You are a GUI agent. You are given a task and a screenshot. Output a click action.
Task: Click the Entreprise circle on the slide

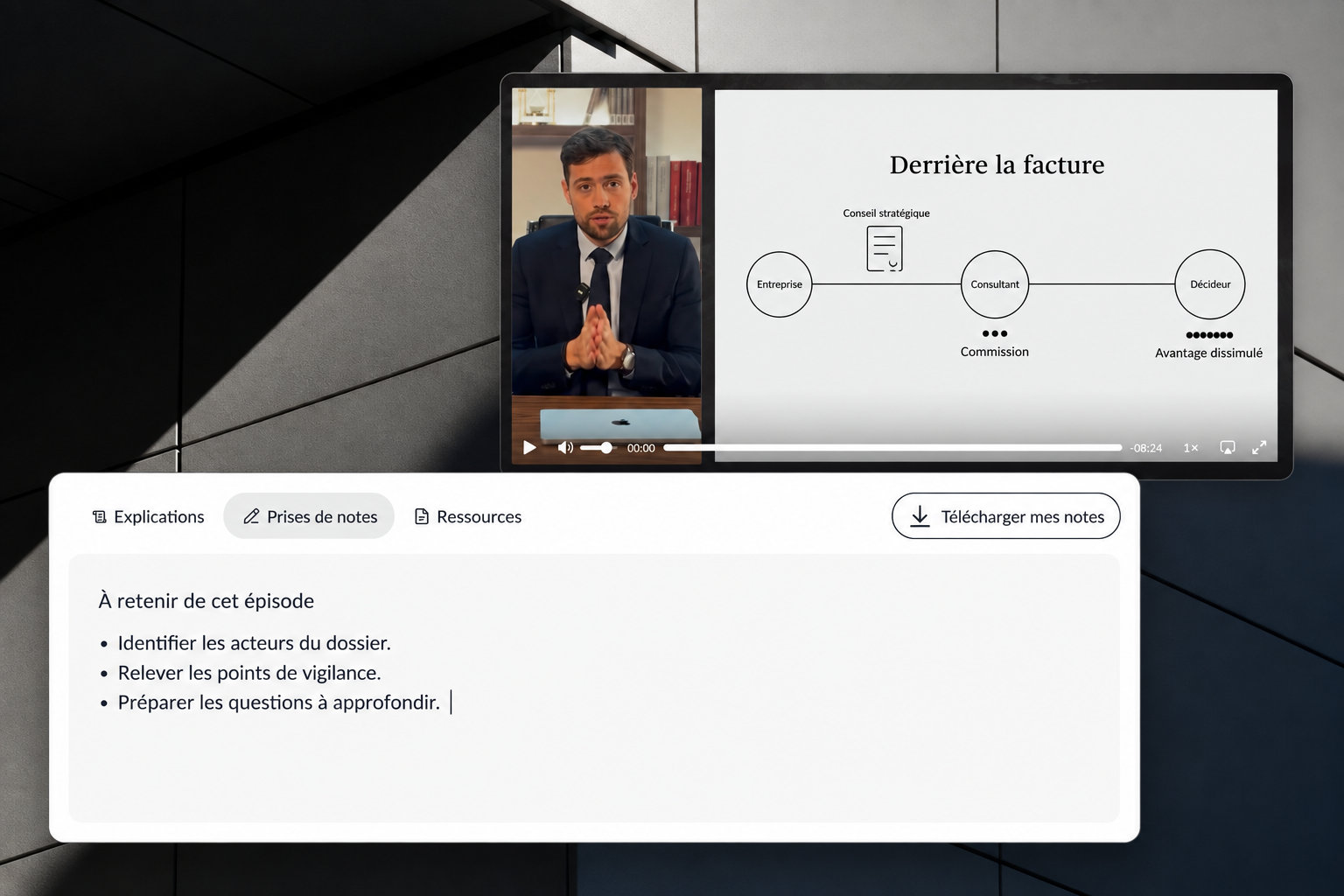pos(780,284)
